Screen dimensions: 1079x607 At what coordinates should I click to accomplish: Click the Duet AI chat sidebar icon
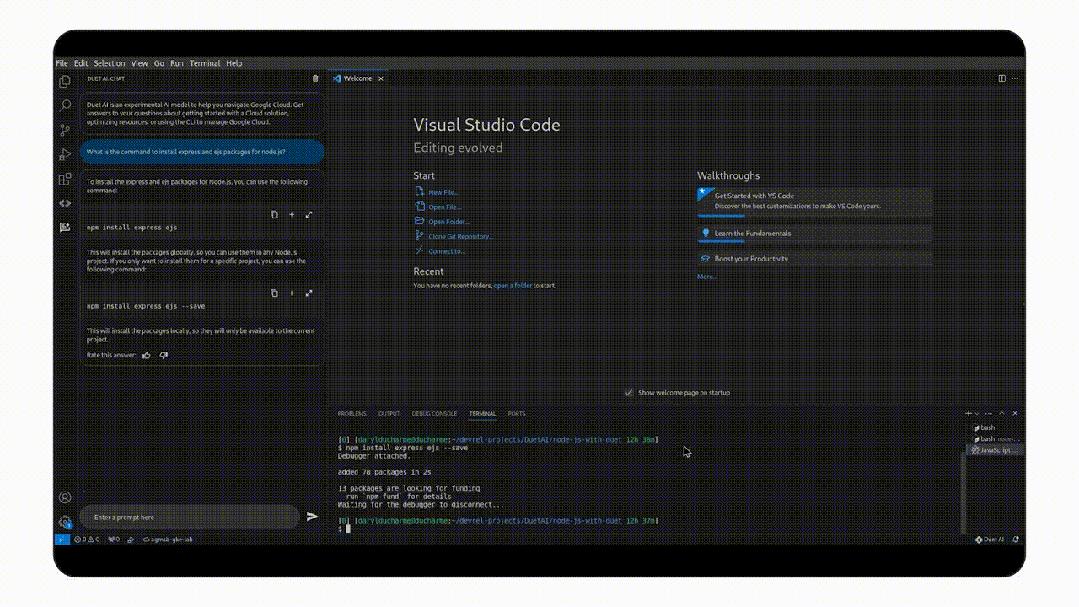pos(65,227)
